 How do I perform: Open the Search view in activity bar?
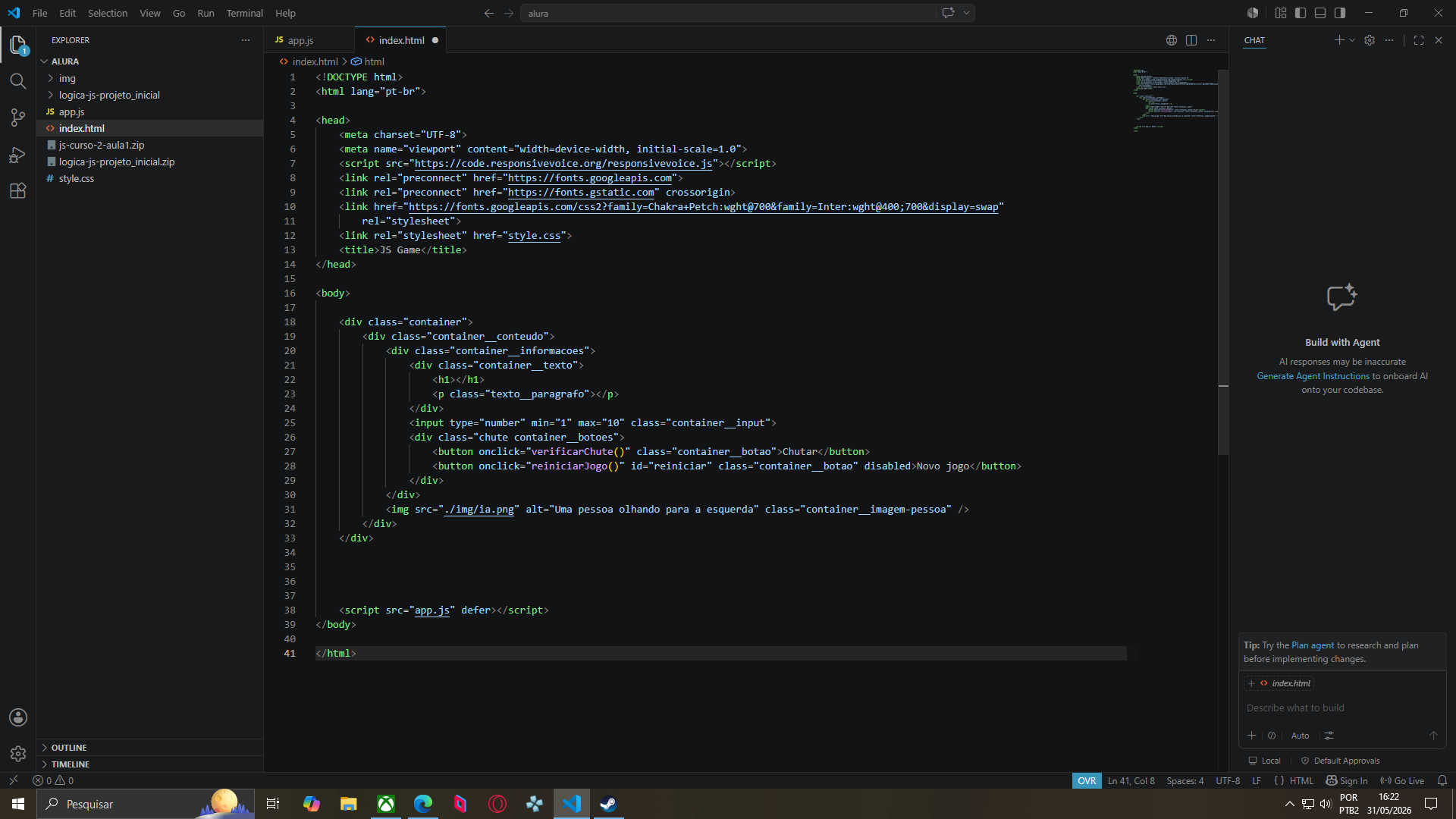18,81
